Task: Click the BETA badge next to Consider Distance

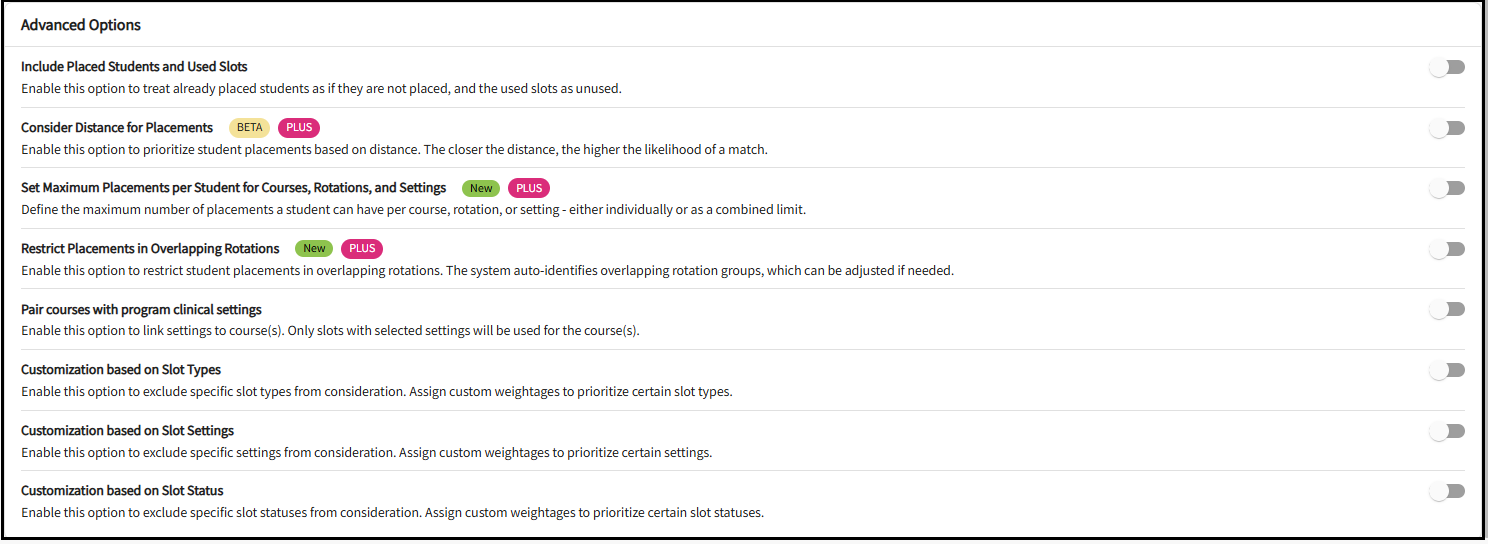Action: [250, 128]
